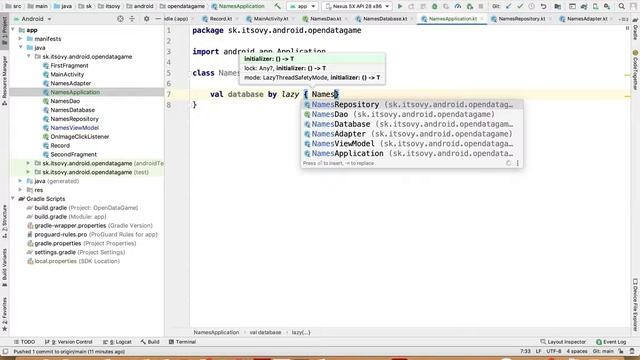Choose NamesDao from completion list

coord(412,114)
